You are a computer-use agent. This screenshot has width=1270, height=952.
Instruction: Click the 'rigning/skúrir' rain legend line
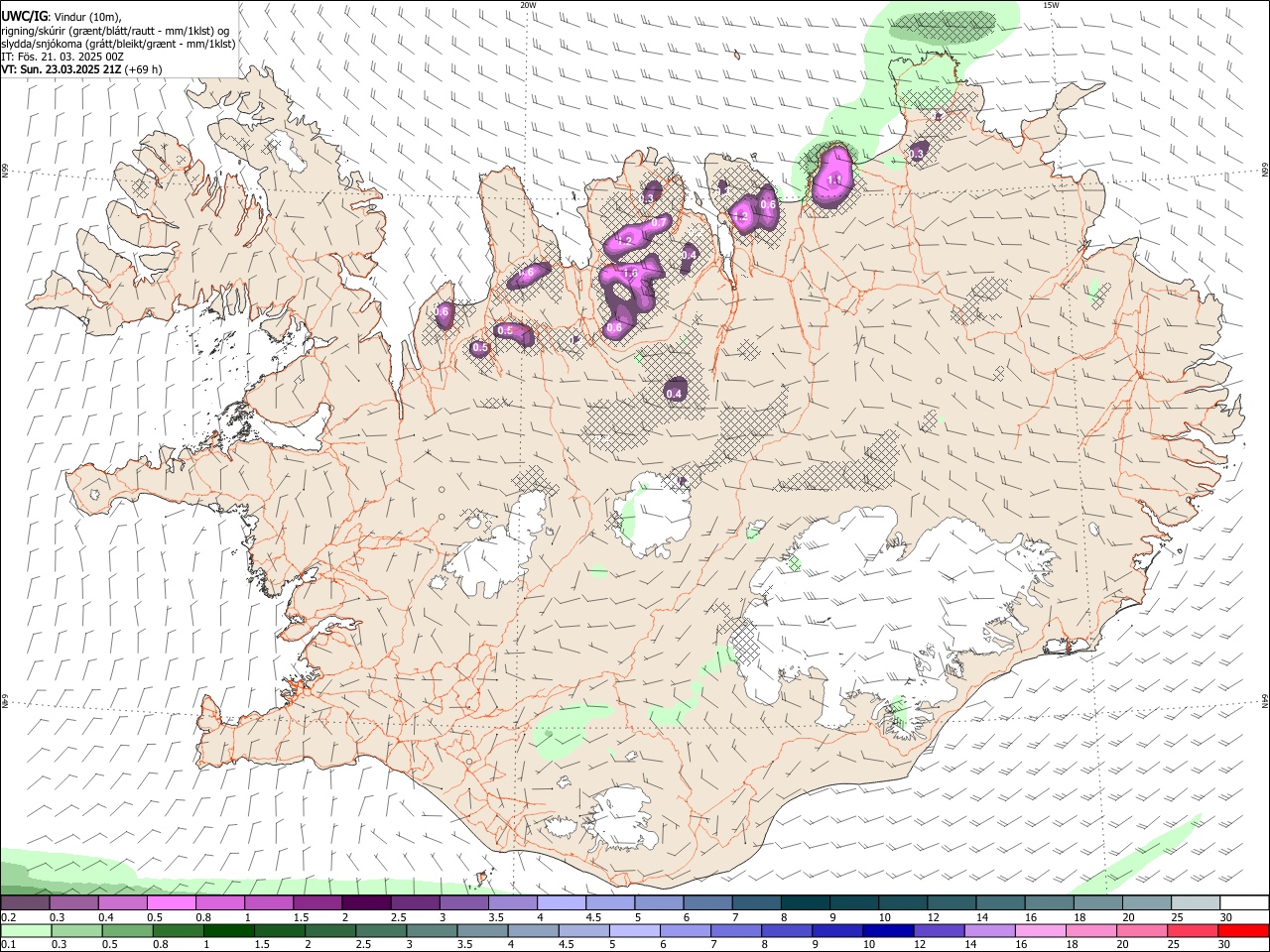(114, 30)
